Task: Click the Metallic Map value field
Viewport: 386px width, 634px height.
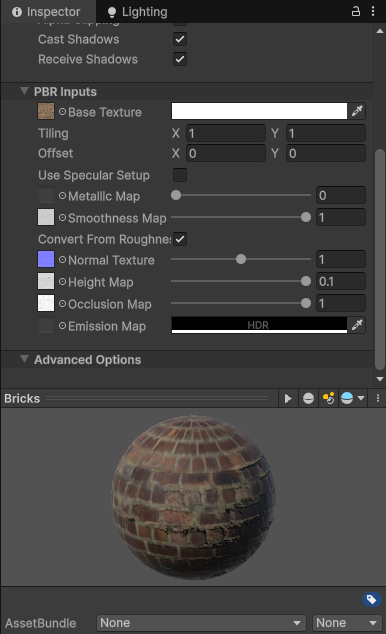Action: coord(341,195)
